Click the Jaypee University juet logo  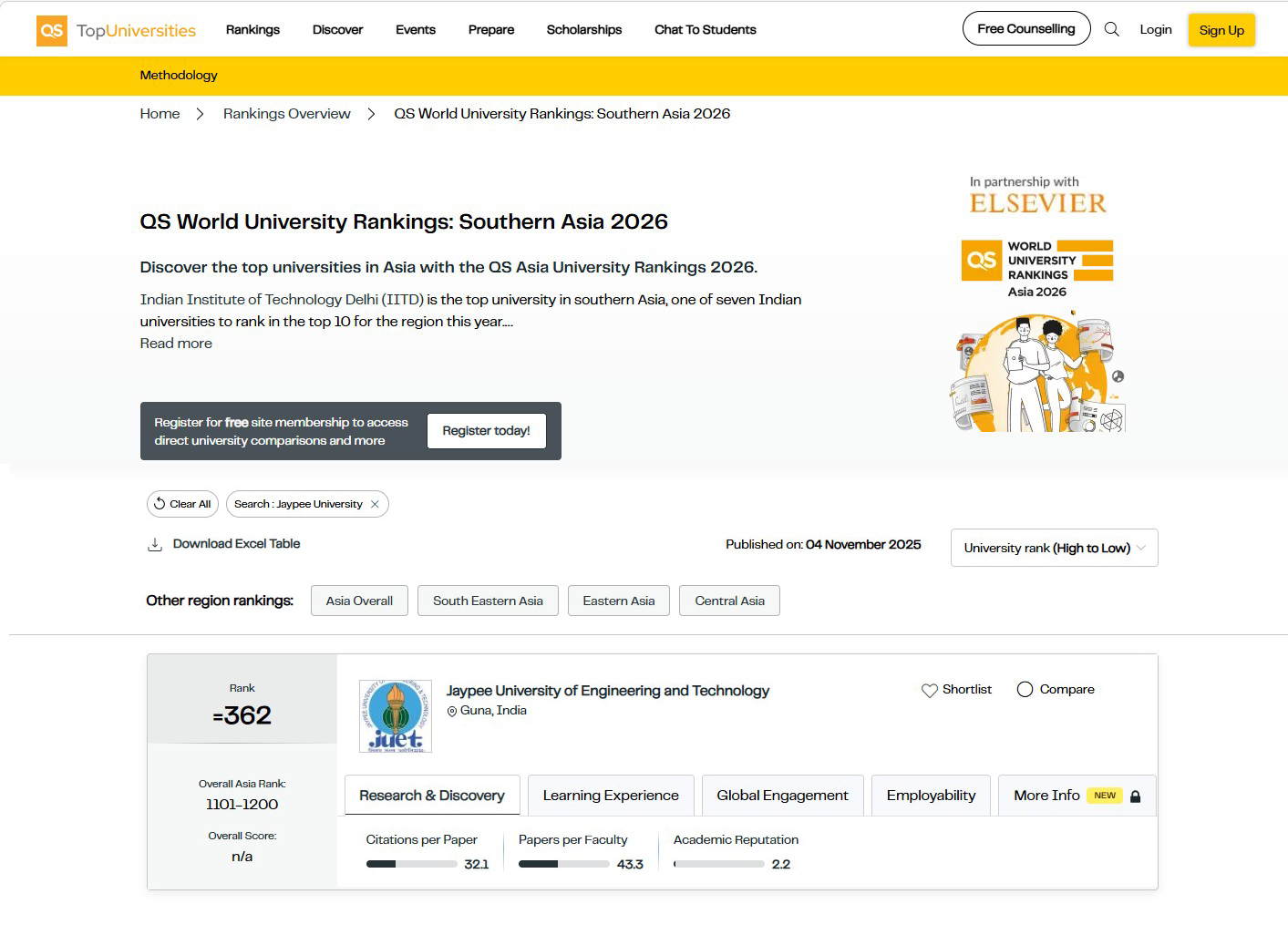396,716
